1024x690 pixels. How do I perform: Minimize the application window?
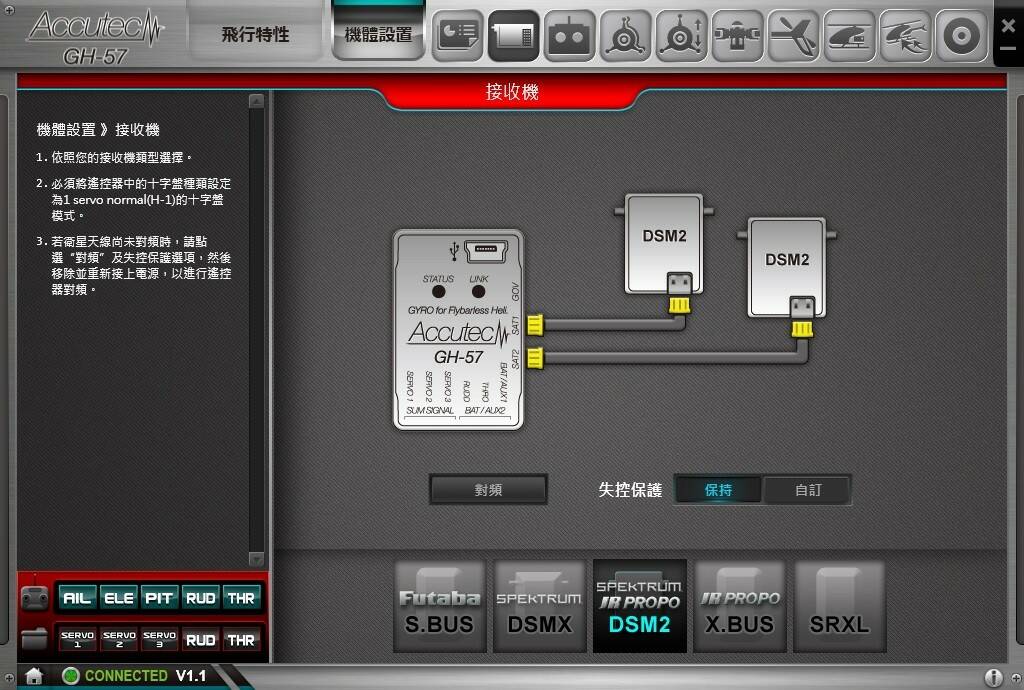pos(1008,49)
